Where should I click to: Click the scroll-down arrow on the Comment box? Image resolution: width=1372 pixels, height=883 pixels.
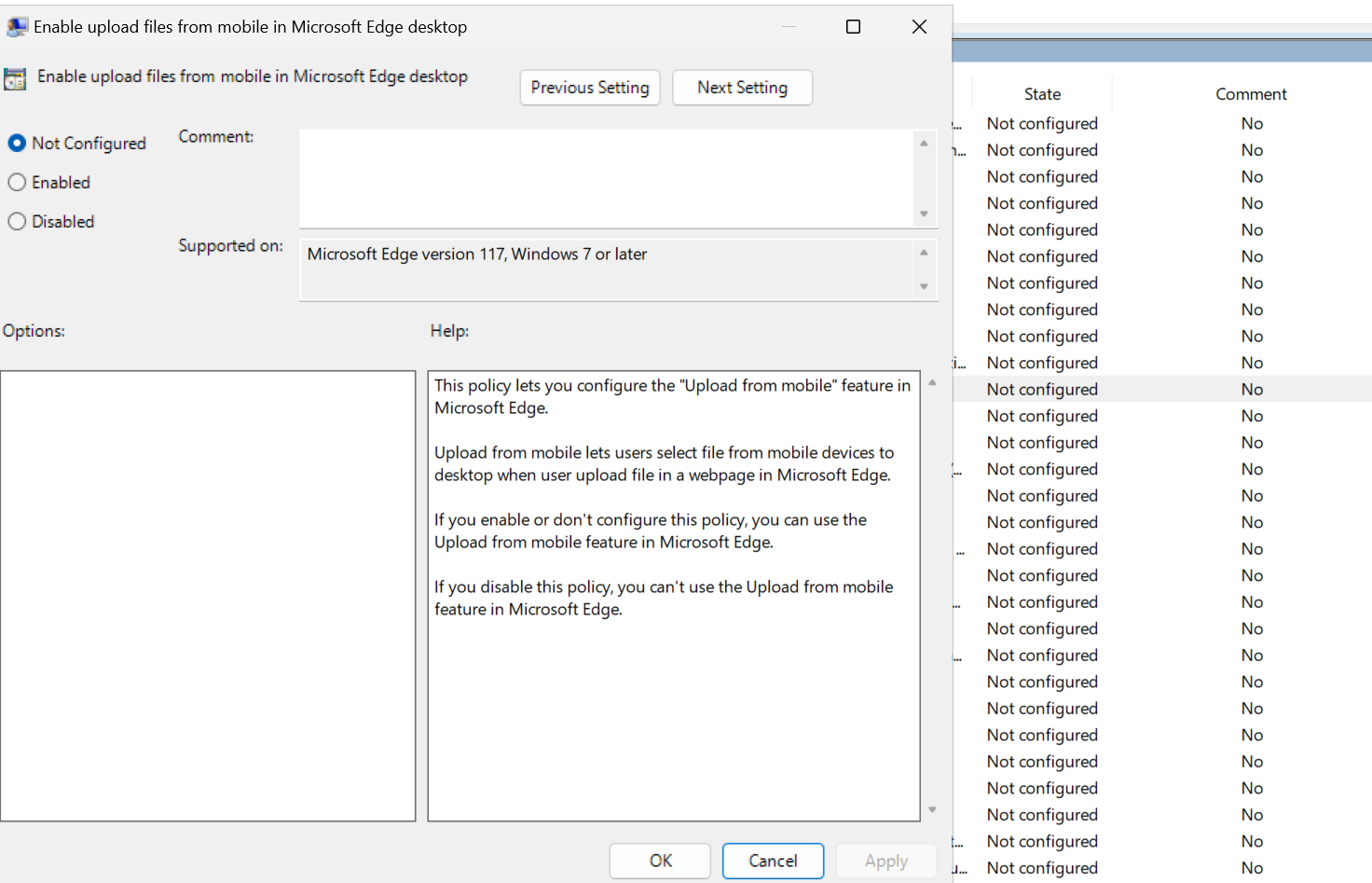[x=924, y=214]
